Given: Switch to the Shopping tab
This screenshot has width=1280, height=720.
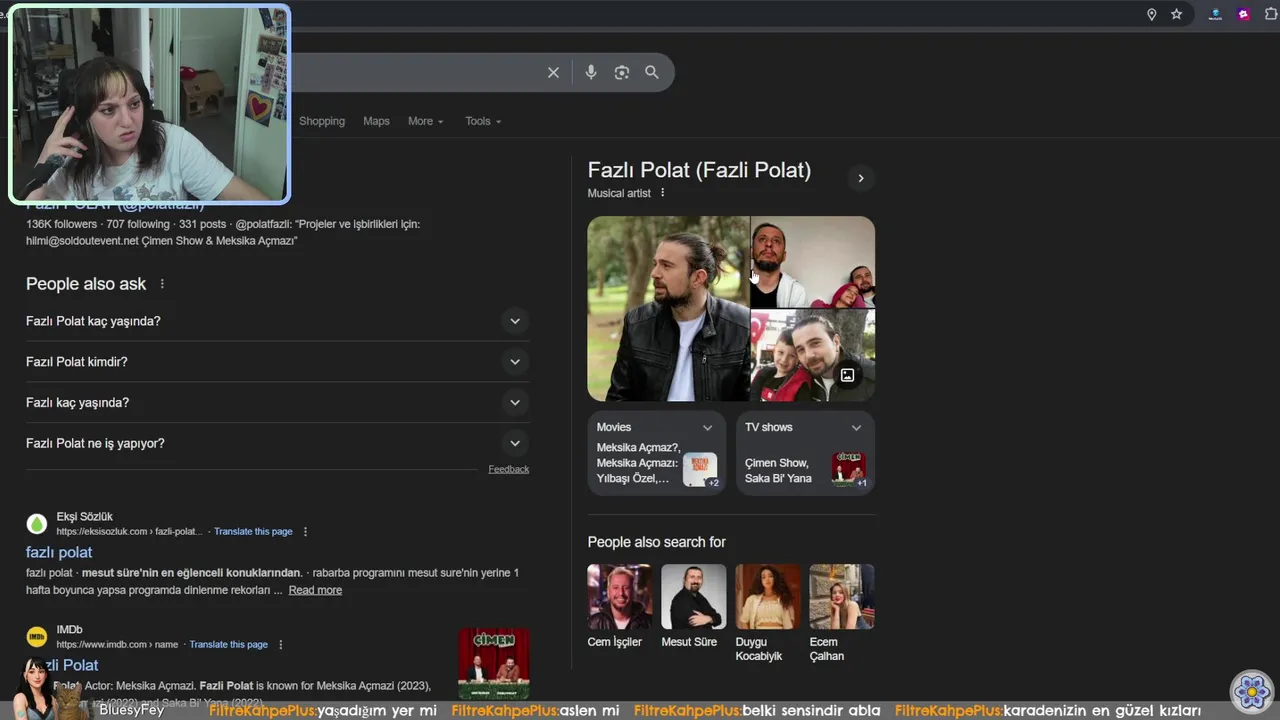Looking at the screenshot, I should 322,121.
